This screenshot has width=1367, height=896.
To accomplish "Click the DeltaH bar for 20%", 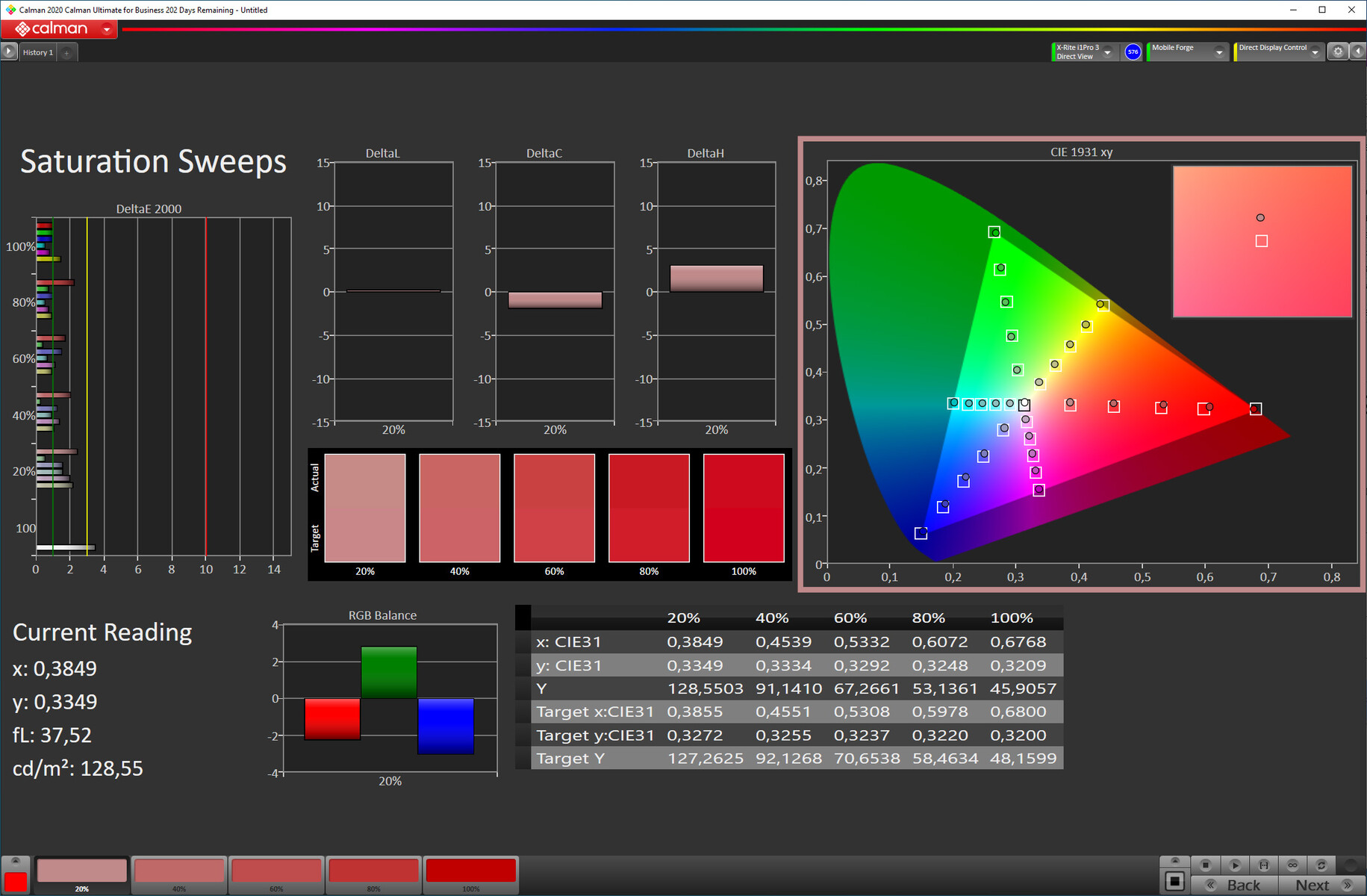I will point(717,279).
